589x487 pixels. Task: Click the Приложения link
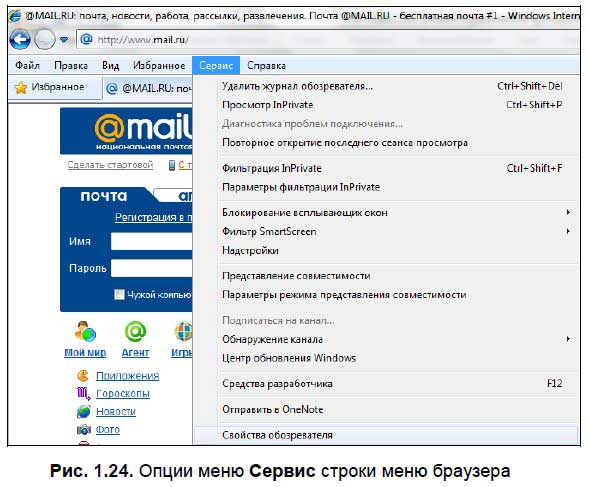point(127,376)
